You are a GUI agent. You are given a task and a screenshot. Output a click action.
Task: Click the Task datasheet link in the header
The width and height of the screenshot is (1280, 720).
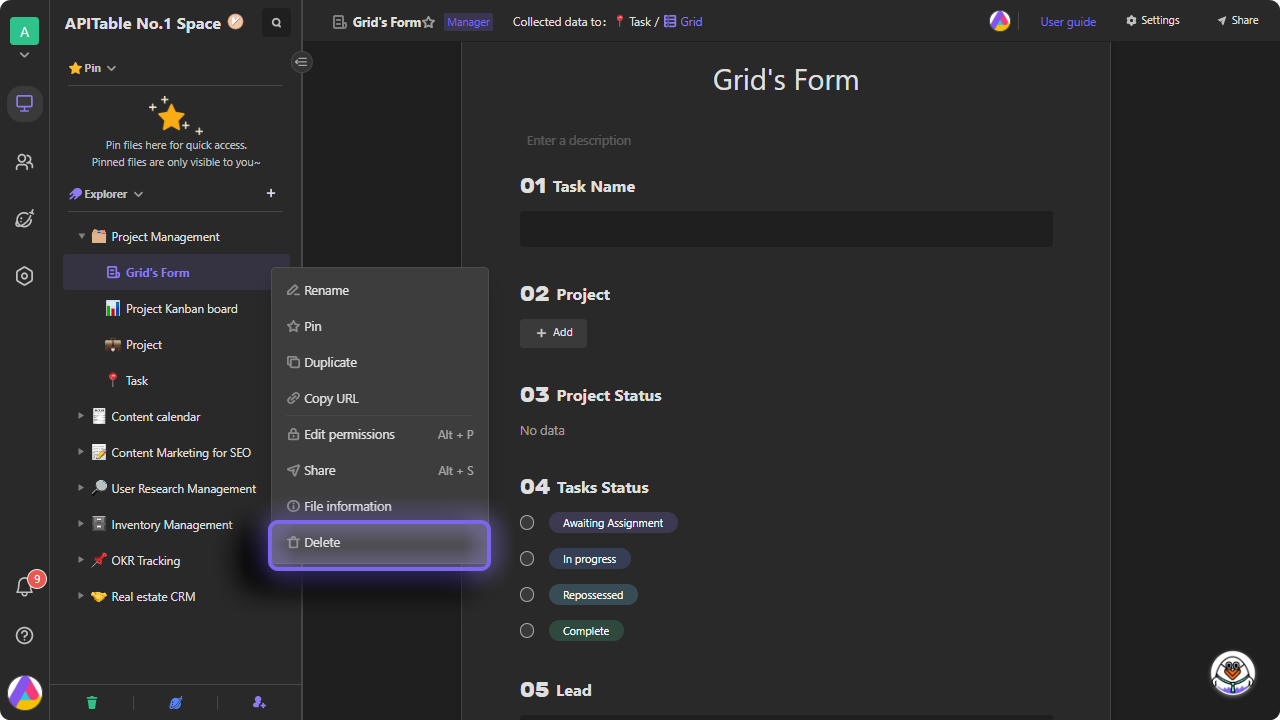tap(633, 21)
